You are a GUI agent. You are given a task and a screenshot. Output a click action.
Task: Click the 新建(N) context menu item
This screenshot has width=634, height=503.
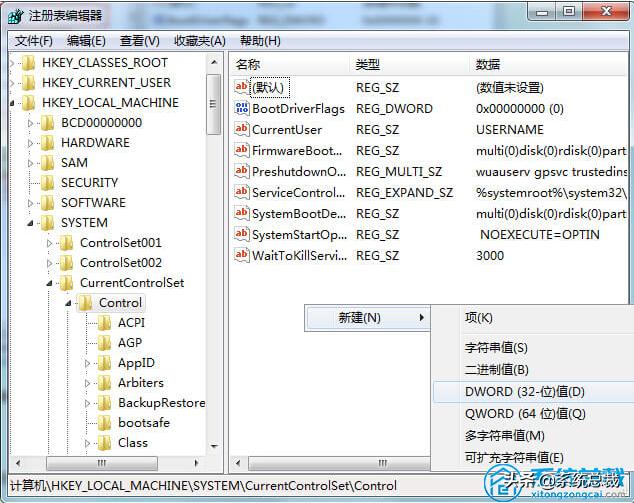point(367,318)
